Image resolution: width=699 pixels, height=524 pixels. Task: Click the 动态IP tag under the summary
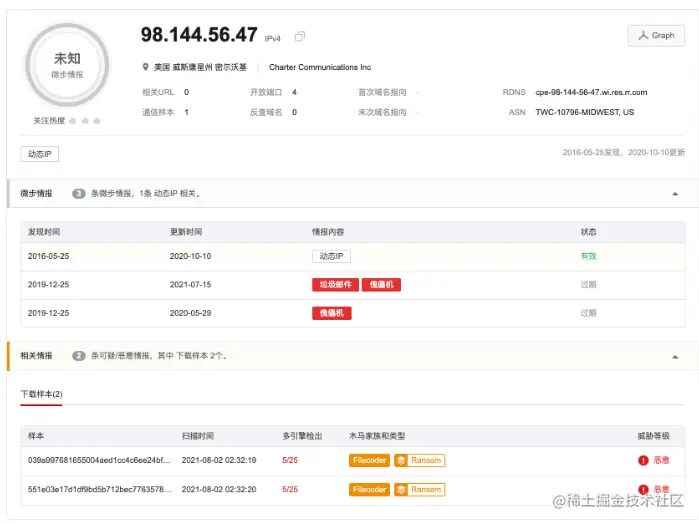[40, 154]
